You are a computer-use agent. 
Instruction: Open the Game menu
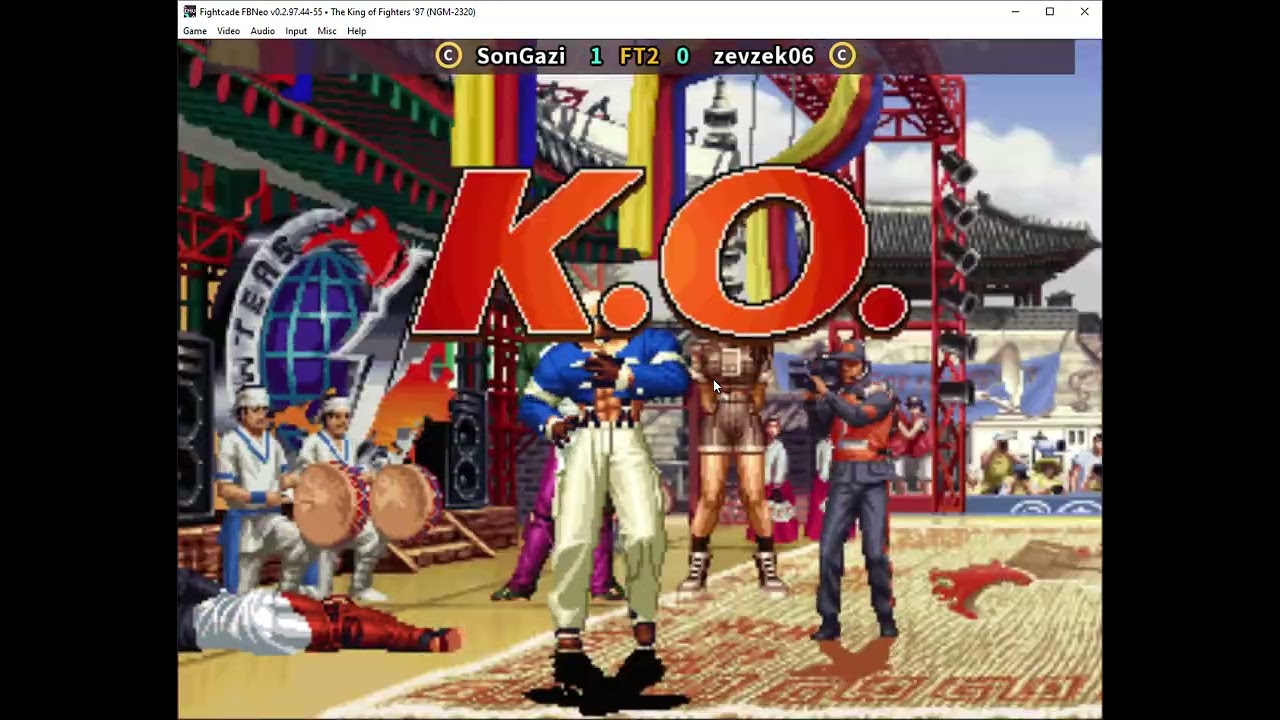[x=194, y=31]
